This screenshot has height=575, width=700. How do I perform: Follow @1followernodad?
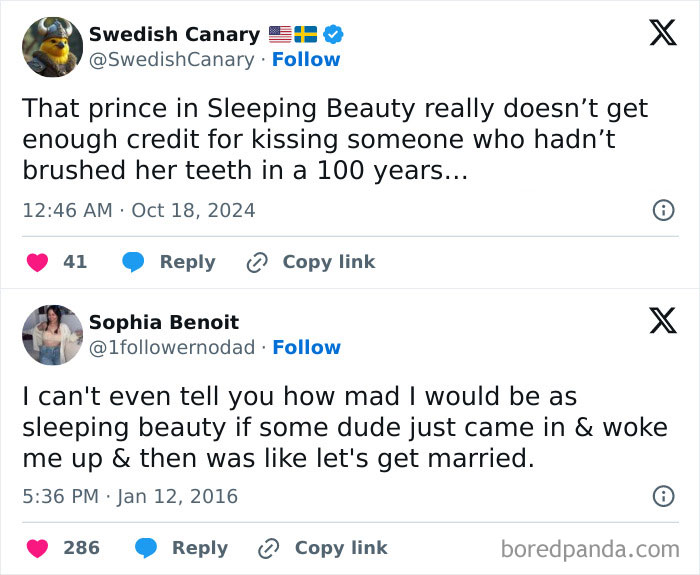pos(306,347)
